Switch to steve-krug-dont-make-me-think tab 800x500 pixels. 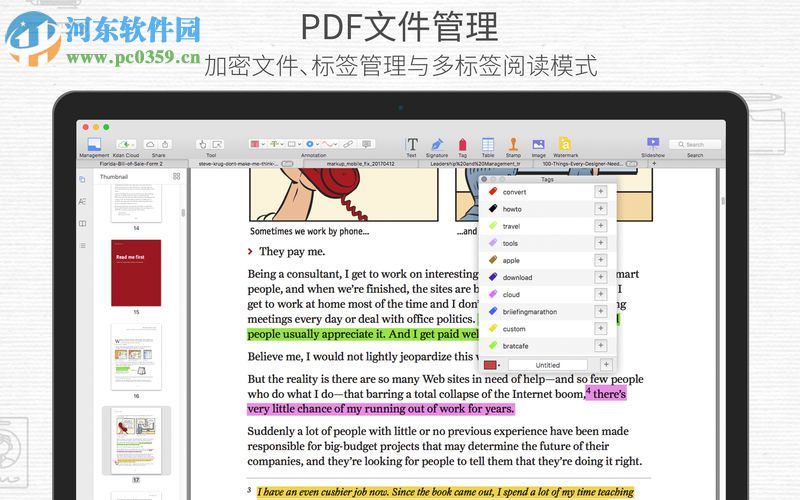point(245,164)
